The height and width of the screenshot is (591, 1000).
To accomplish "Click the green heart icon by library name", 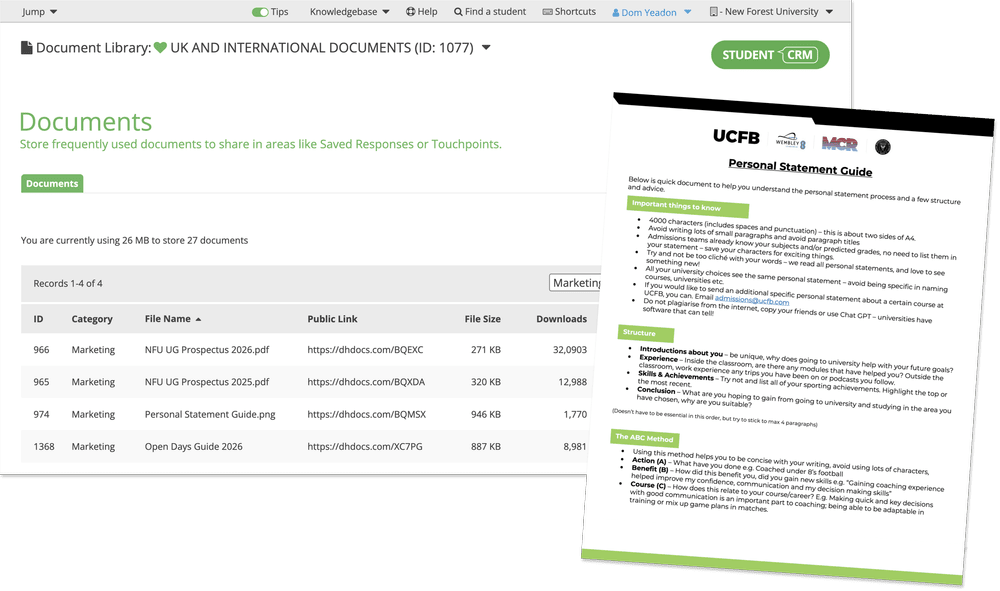I will [160, 48].
